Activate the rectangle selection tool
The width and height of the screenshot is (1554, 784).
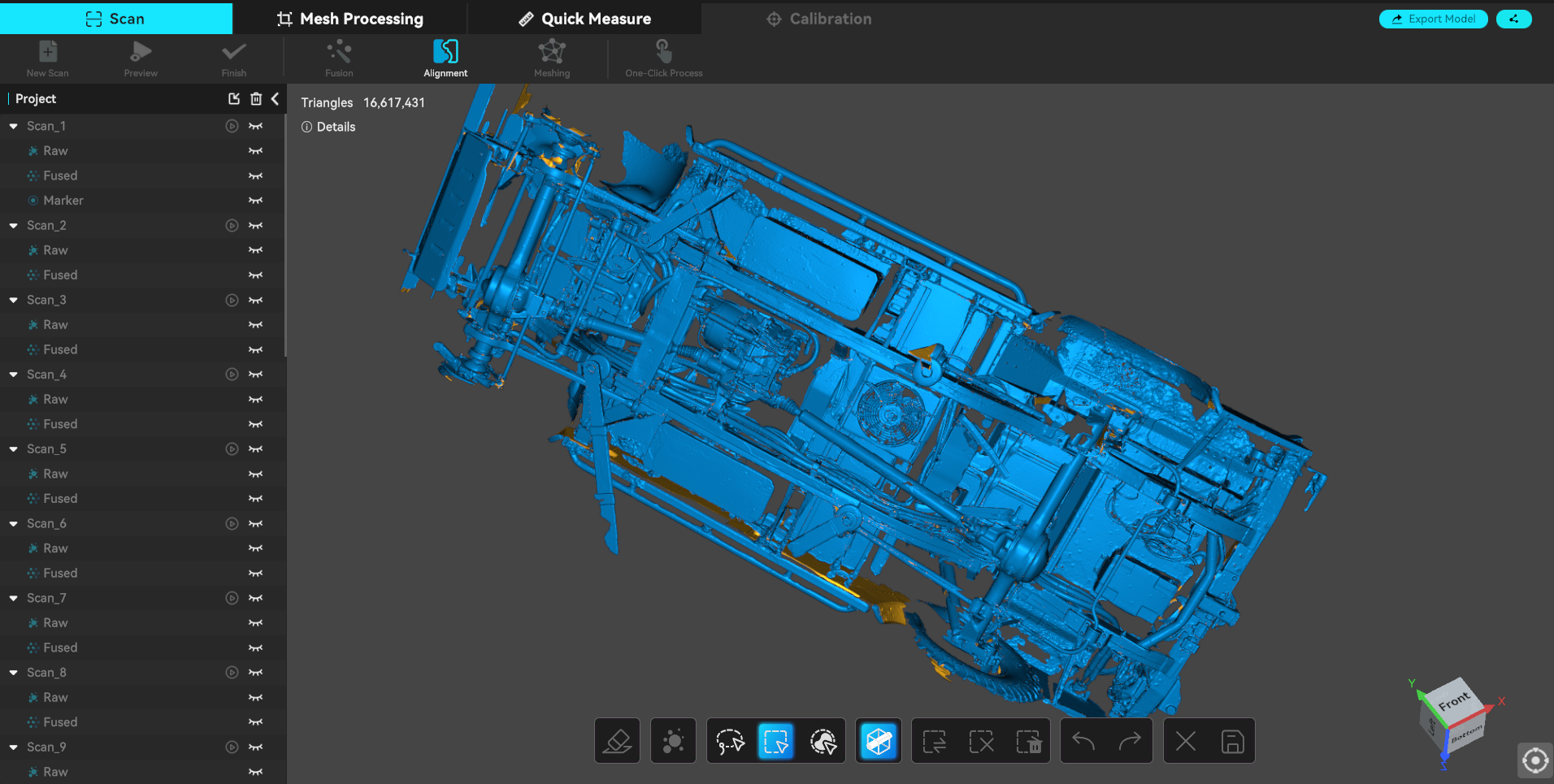pyautogui.click(x=776, y=741)
